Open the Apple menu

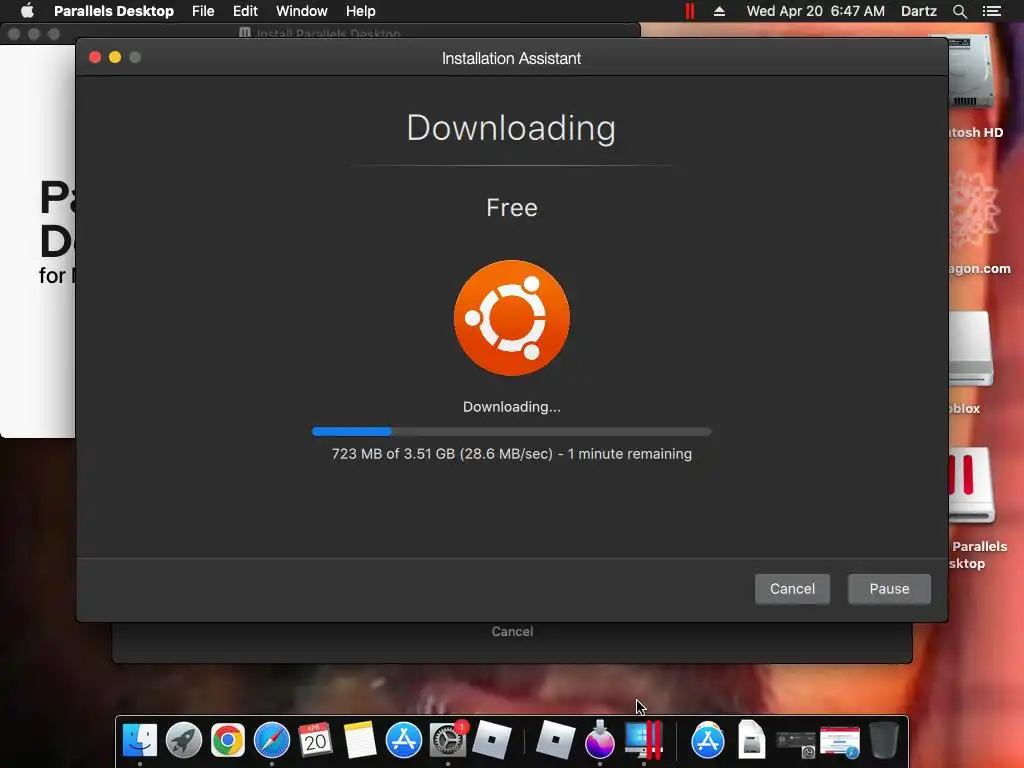click(27, 11)
